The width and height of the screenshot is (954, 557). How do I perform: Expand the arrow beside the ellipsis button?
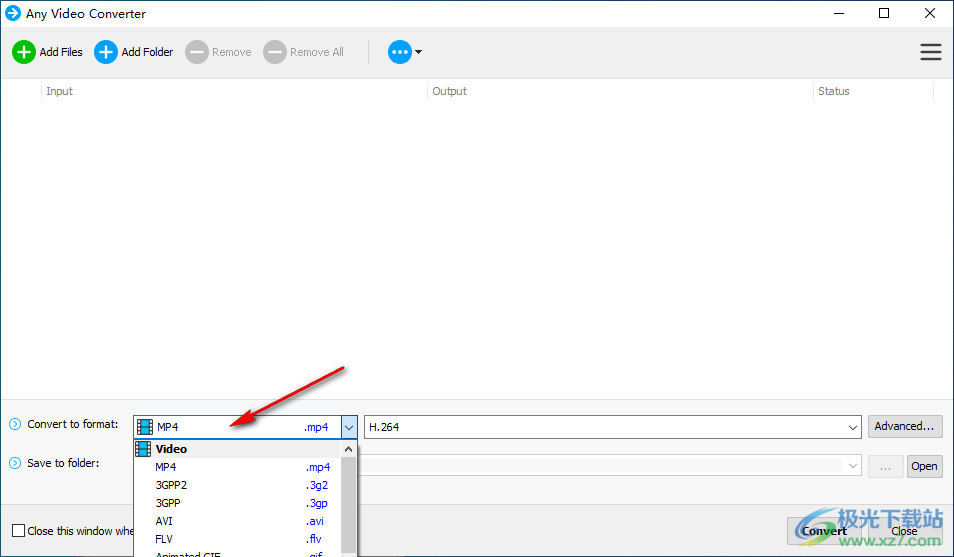[419, 52]
